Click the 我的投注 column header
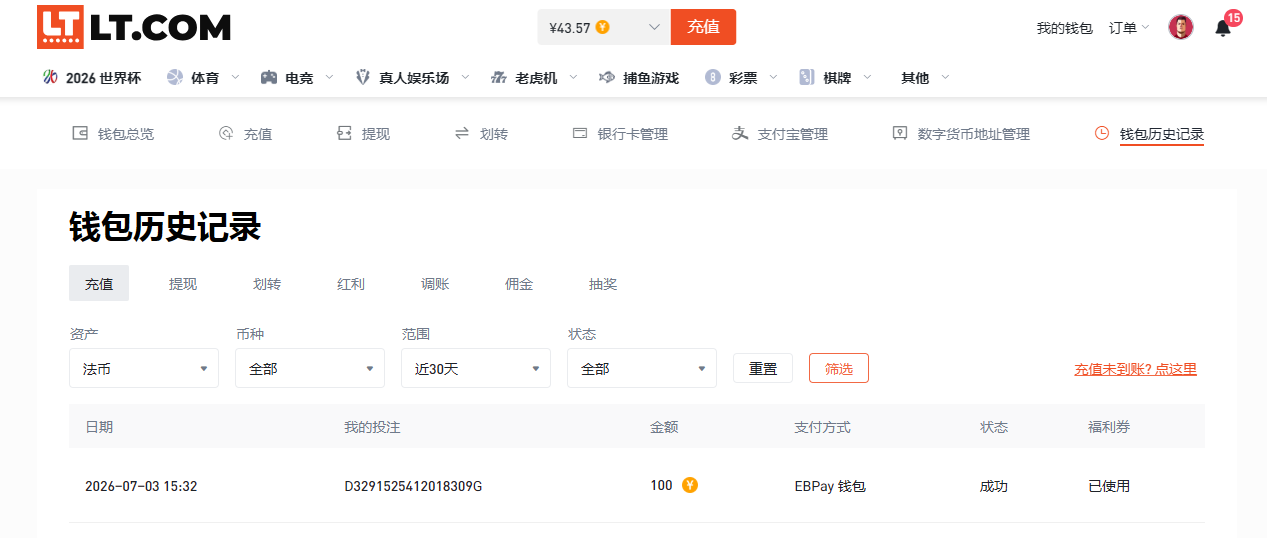 point(372,427)
